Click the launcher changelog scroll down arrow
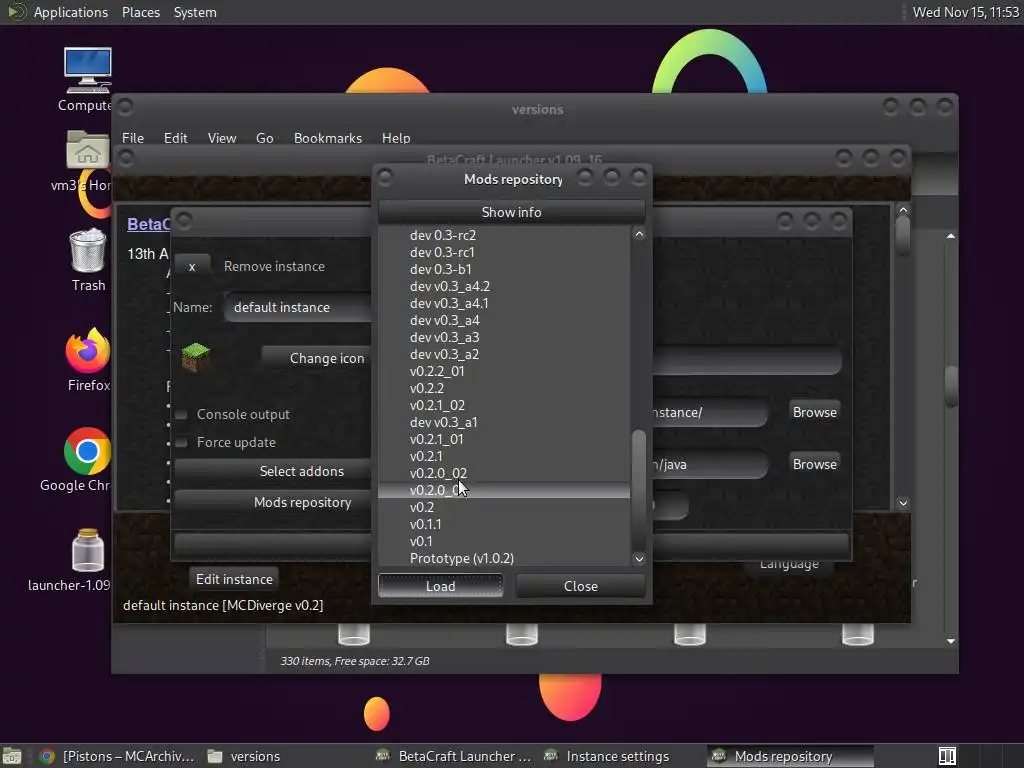Screen dimensions: 1024x768 pos(903,503)
